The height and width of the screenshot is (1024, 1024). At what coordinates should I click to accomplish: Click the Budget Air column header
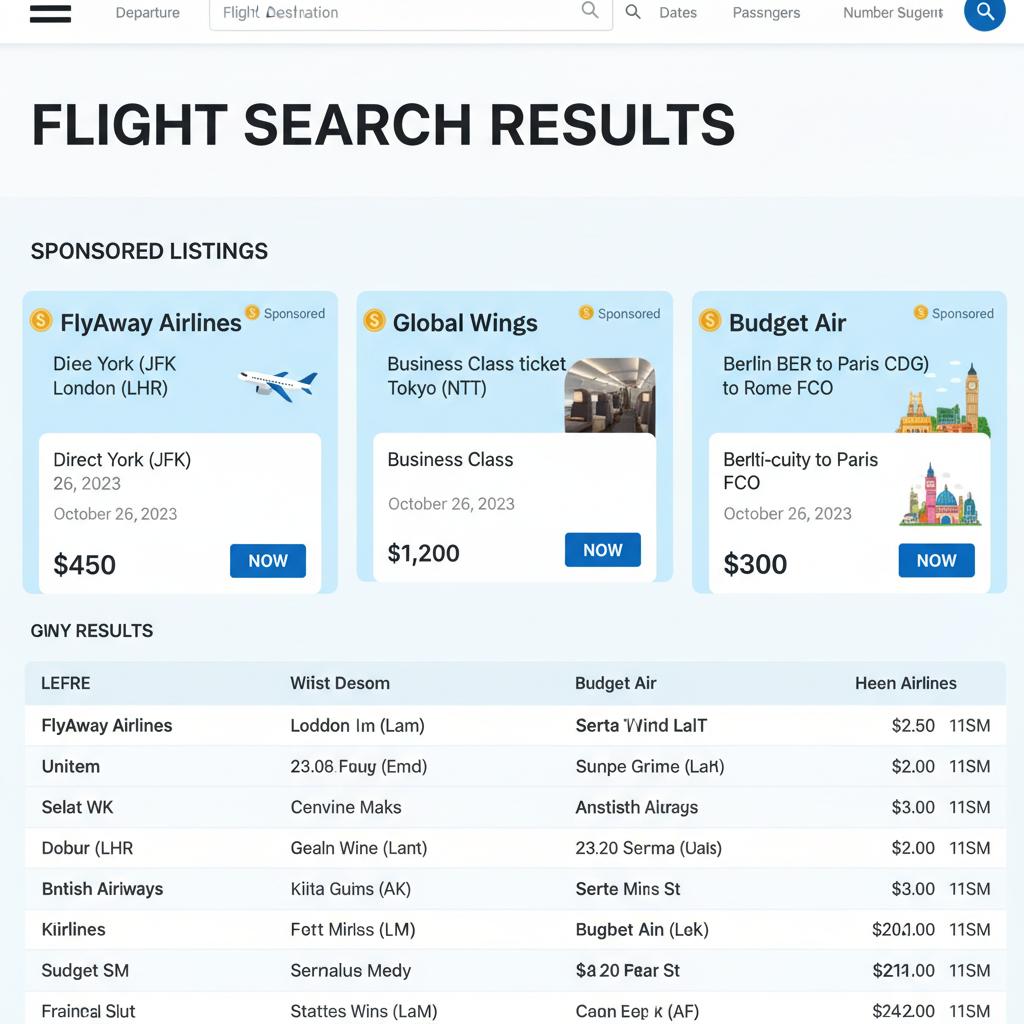(615, 683)
